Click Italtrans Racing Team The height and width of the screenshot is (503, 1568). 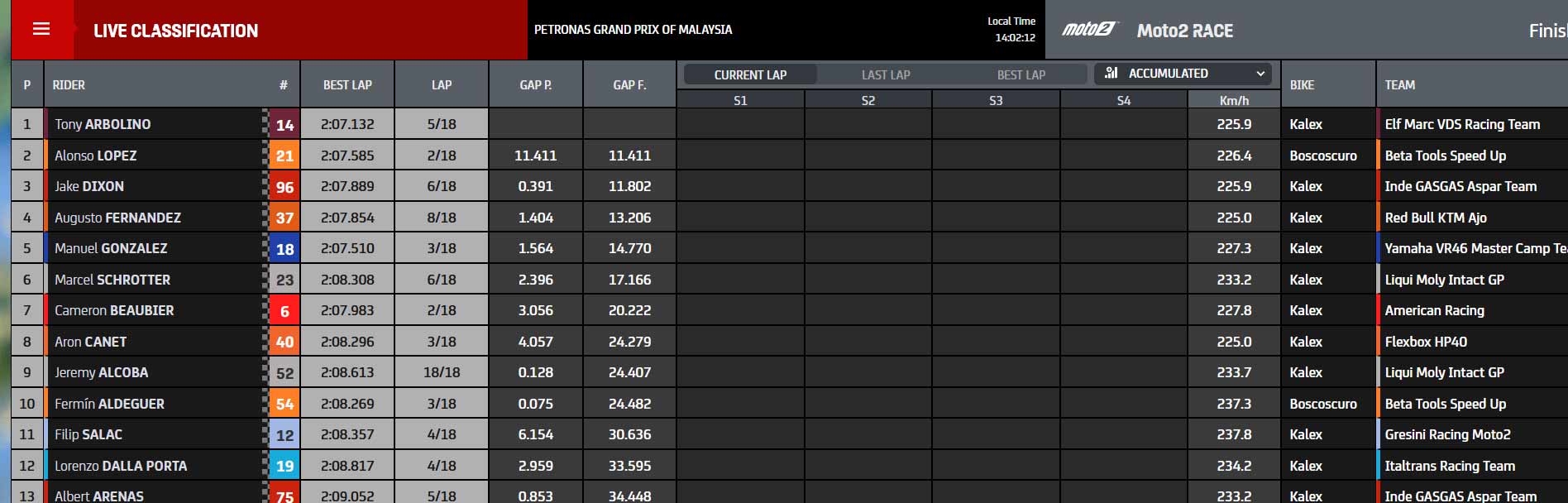pyautogui.click(x=1450, y=466)
